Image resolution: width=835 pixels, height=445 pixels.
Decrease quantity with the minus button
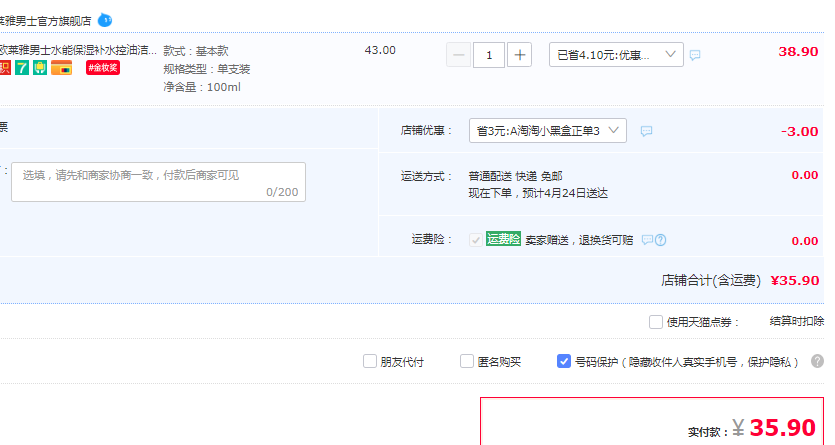(459, 55)
